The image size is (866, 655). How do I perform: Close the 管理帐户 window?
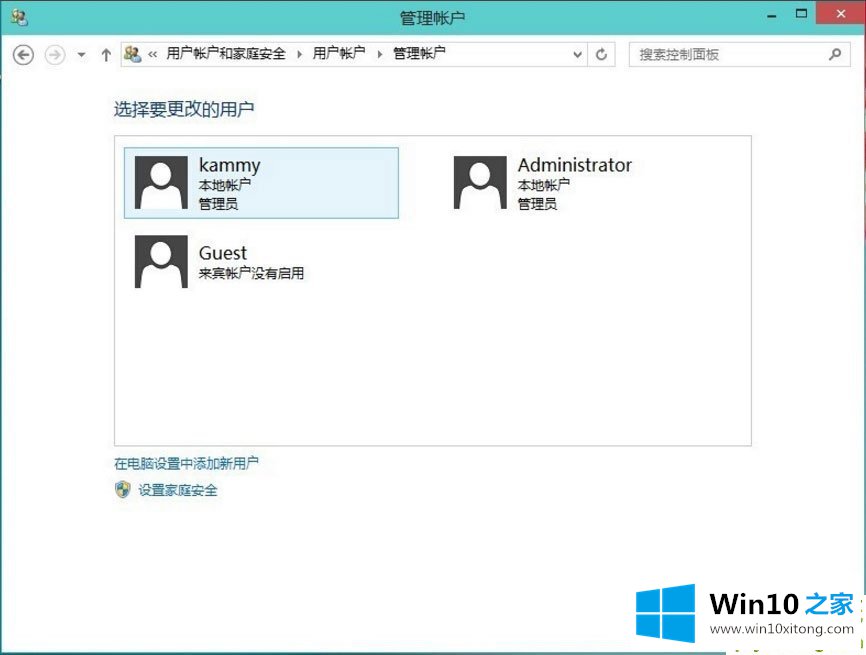tap(841, 13)
